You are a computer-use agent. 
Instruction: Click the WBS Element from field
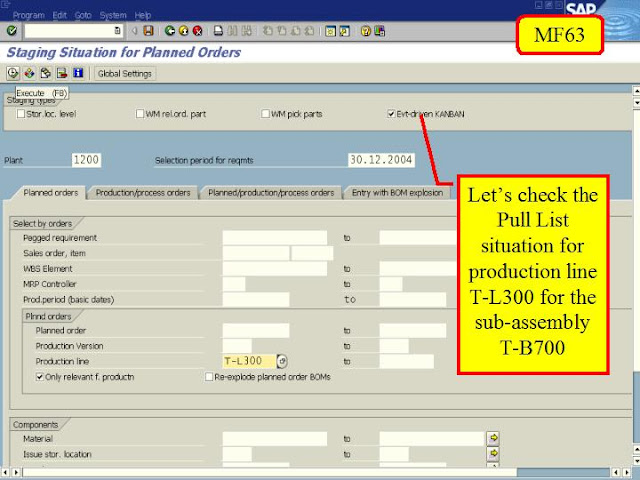[275, 269]
